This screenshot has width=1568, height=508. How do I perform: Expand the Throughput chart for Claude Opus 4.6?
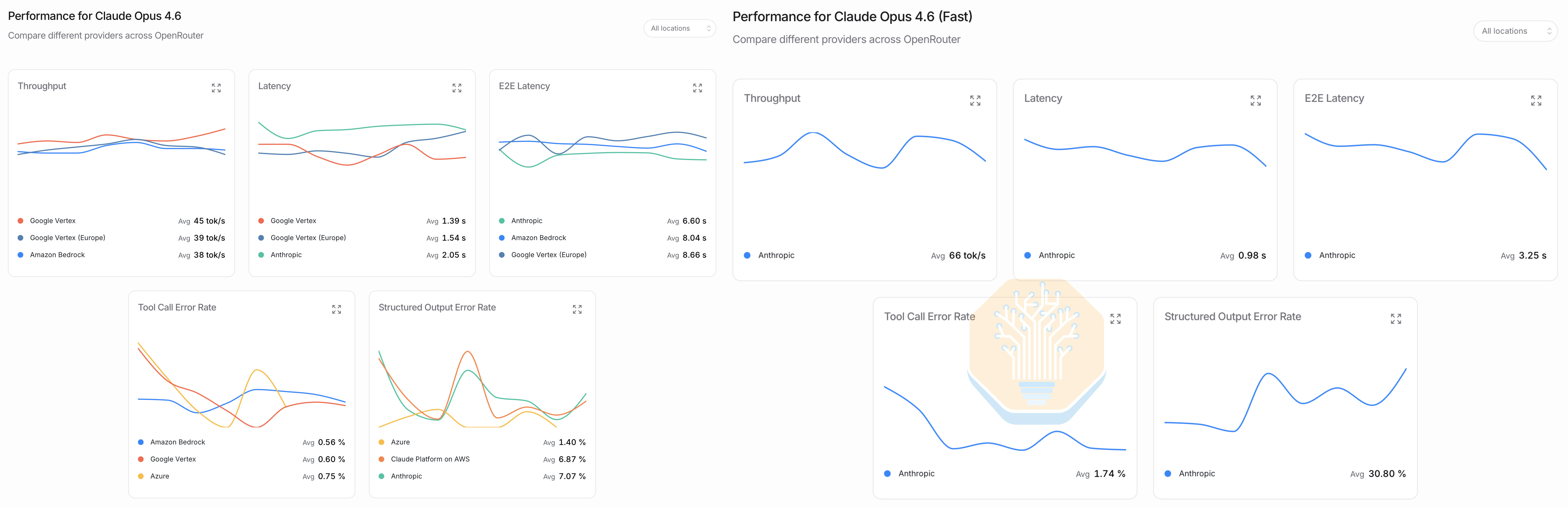click(216, 88)
